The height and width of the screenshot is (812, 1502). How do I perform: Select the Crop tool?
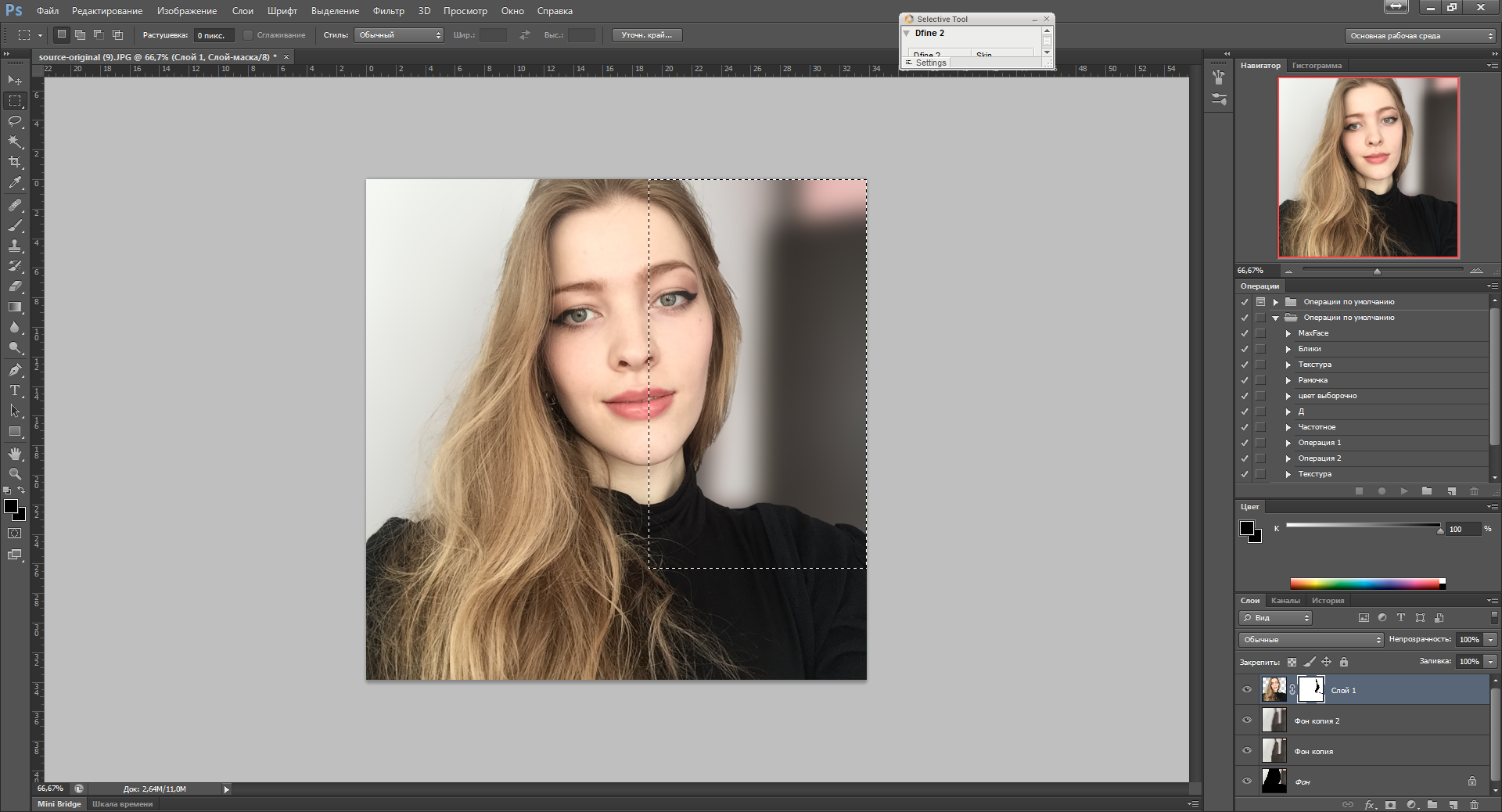[15, 162]
